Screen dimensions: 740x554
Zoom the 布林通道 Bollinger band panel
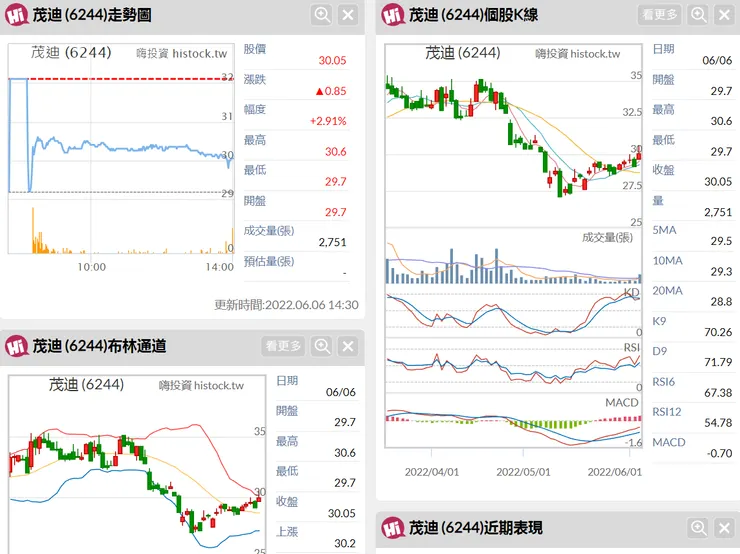[x=322, y=346]
